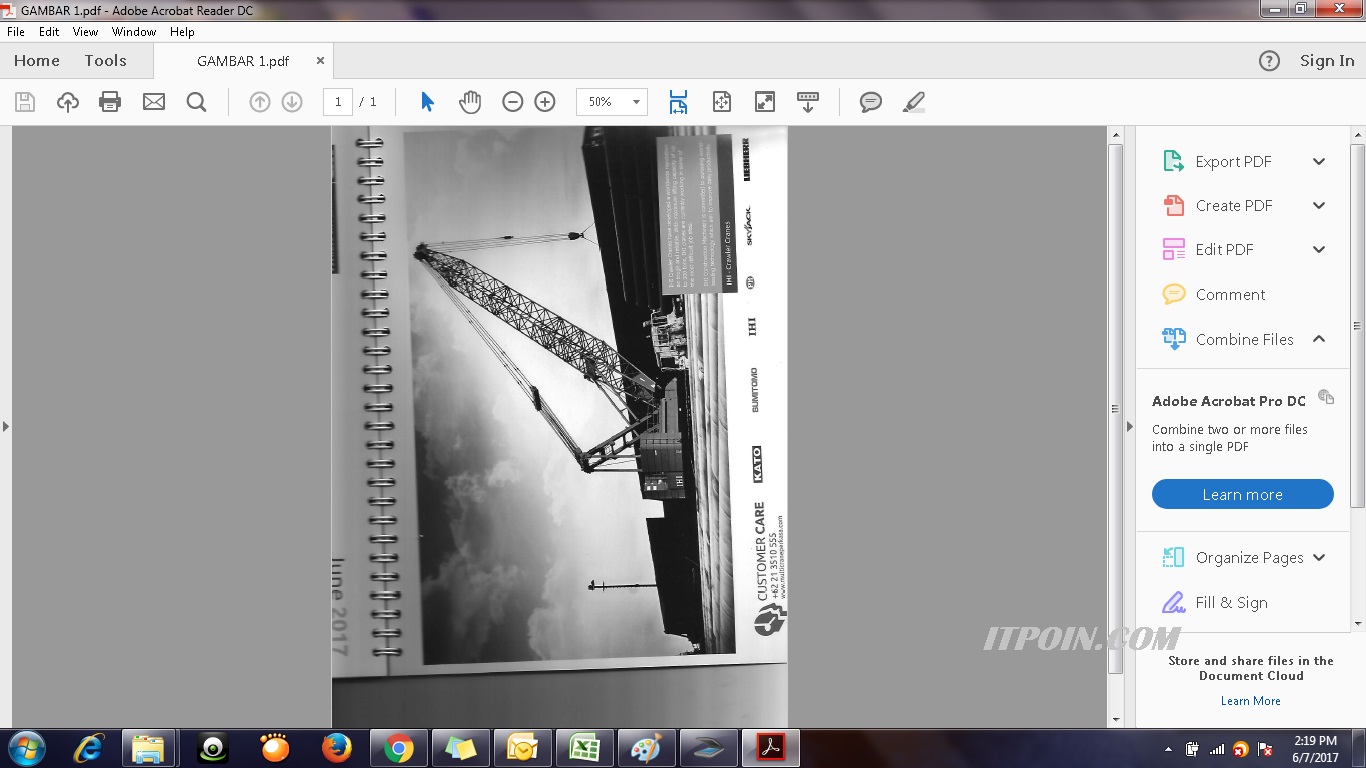Screen dimensions: 1366x768
Task: Click the page number input field
Action: 338,102
